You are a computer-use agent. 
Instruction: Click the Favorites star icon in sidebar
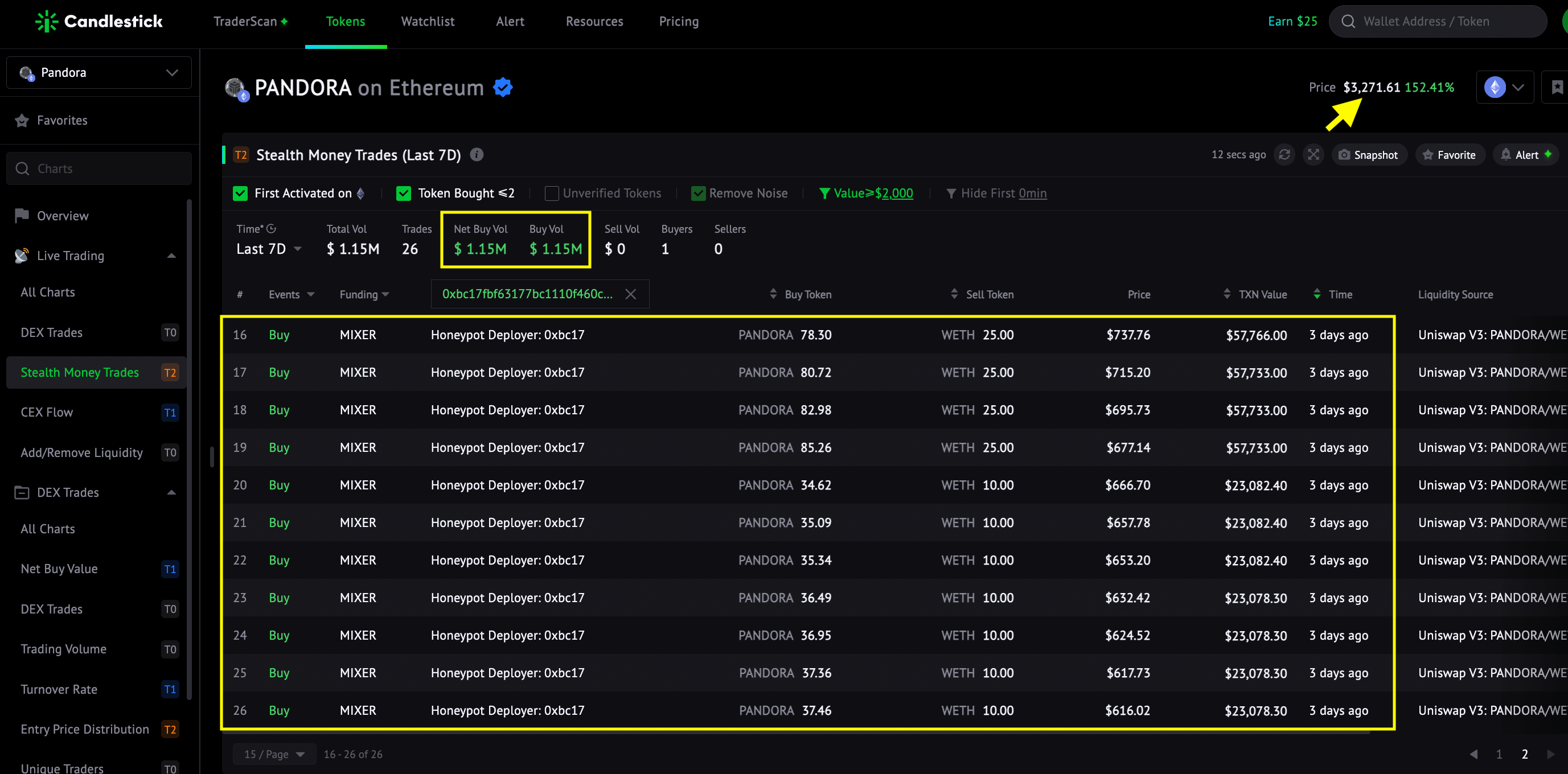coord(22,121)
